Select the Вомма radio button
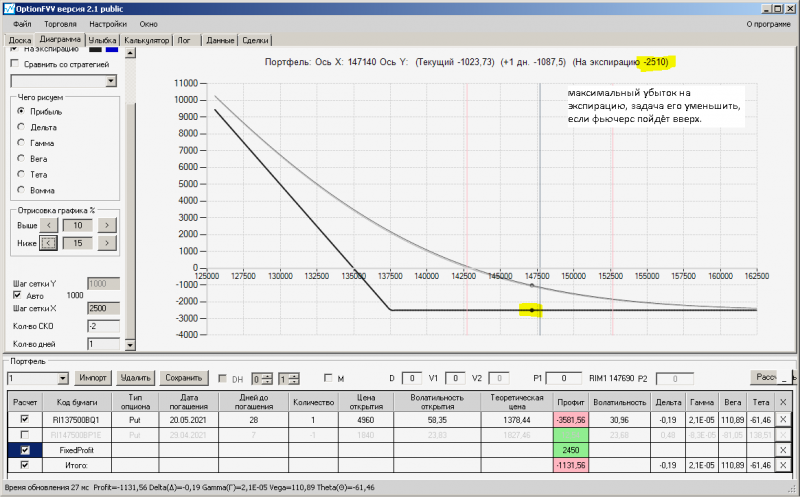 [x=21, y=190]
